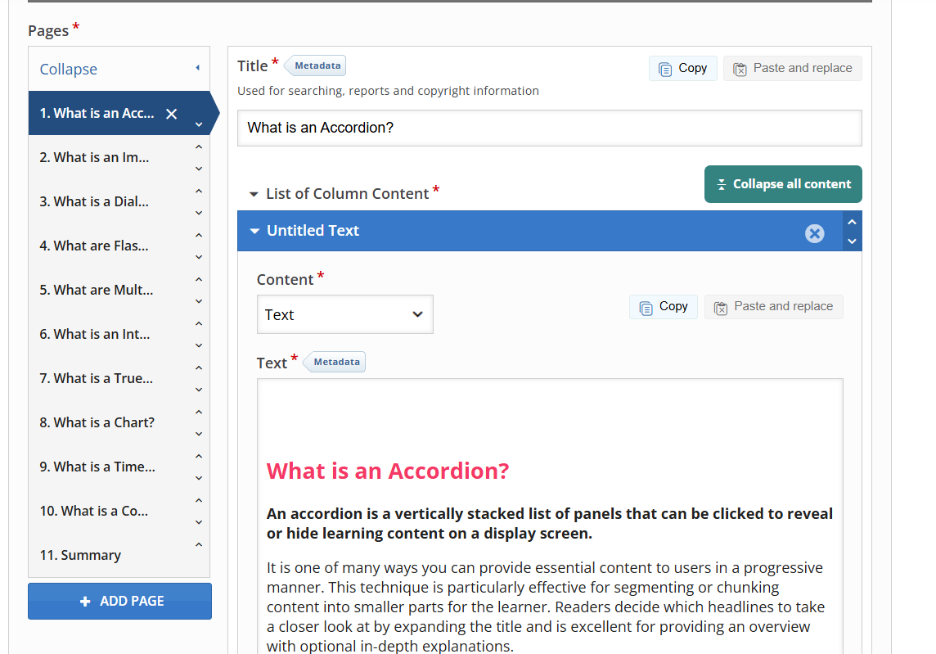Click top Paste and replace button
Image resolution: width=936 pixels, height=654 pixels.
(x=792, y=68)
